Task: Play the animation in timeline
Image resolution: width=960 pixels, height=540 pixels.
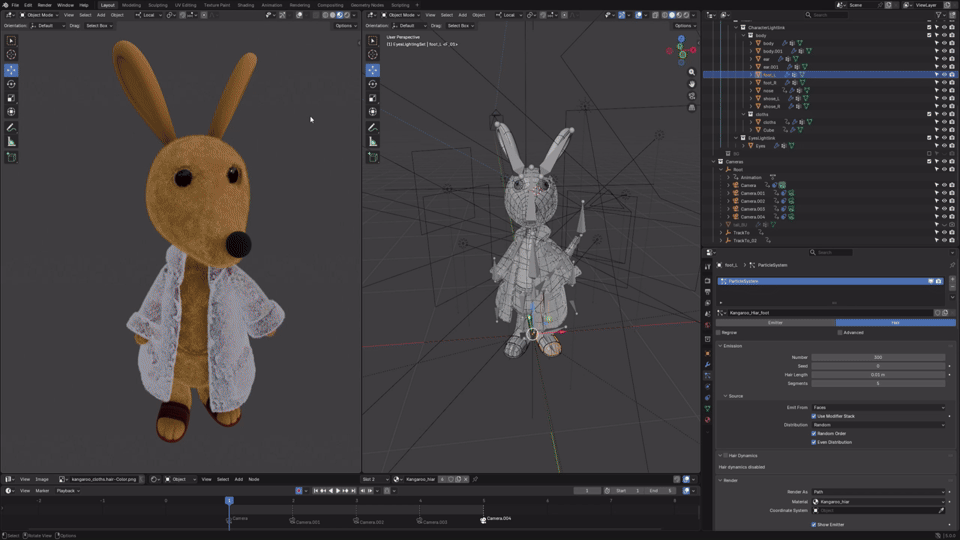Action: 337,491
